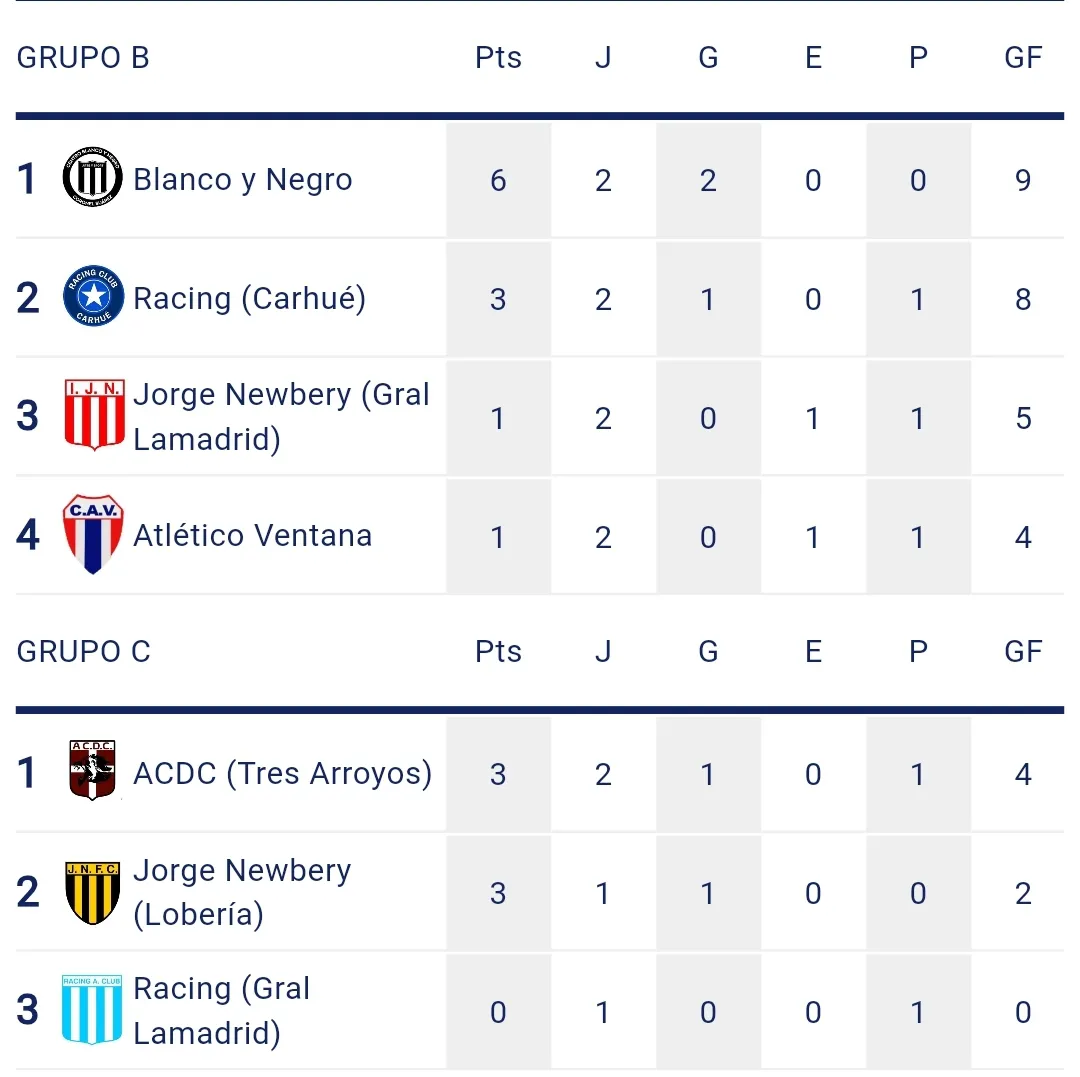This screenshot has width=1080, height=1077.
Task: Tap the J.N.F.C. black and yellow shield
Action: click(x=93, y=892)
